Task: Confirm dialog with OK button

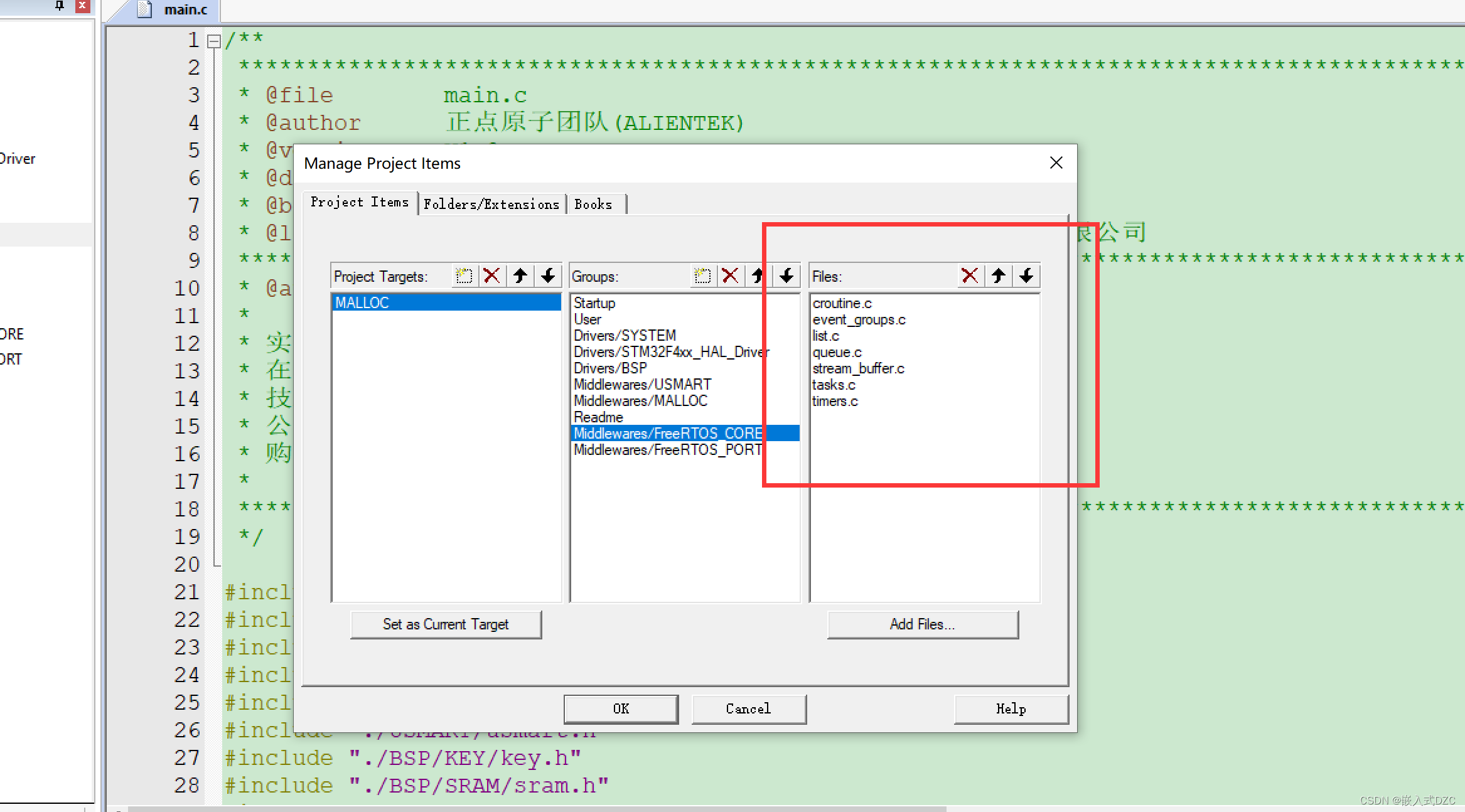Action: [621, 709]
